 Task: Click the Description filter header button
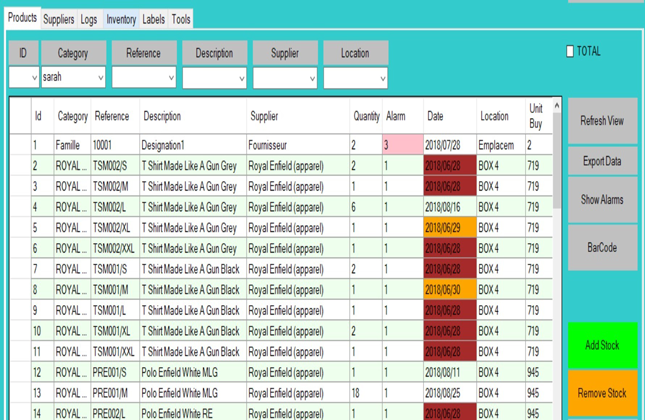(215, 53)
